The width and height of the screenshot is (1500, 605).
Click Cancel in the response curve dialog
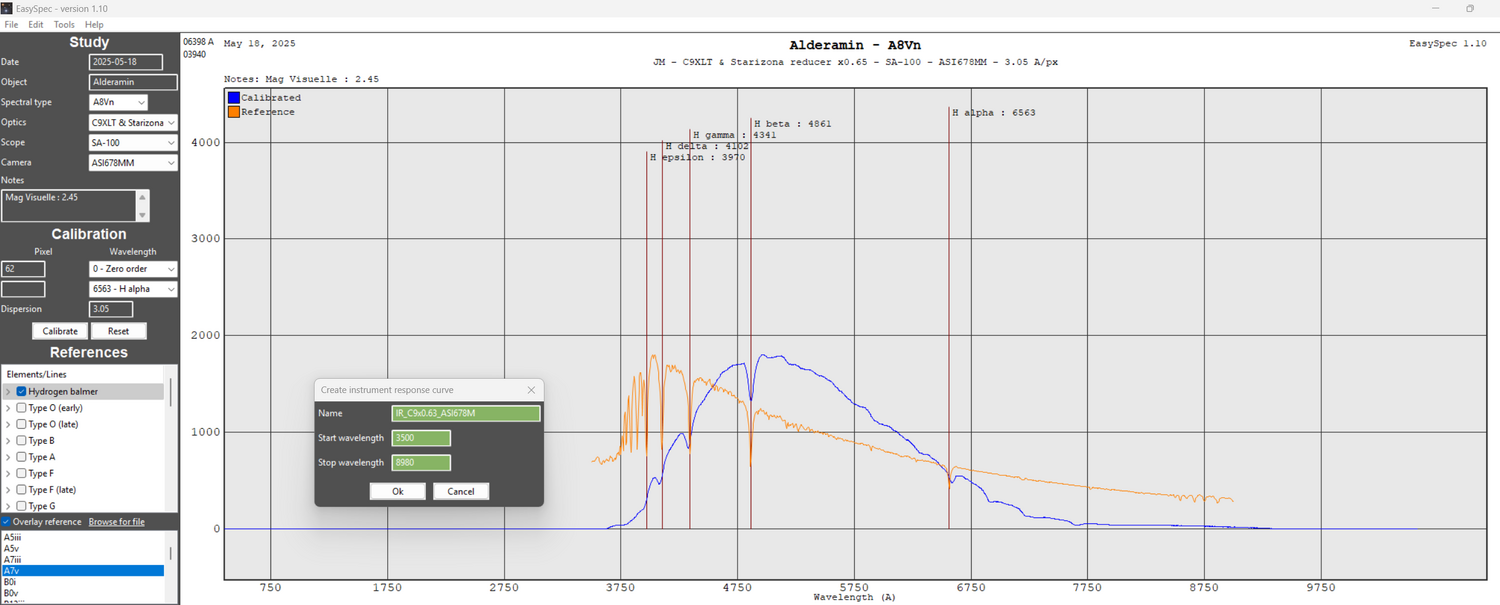point(461,491)
